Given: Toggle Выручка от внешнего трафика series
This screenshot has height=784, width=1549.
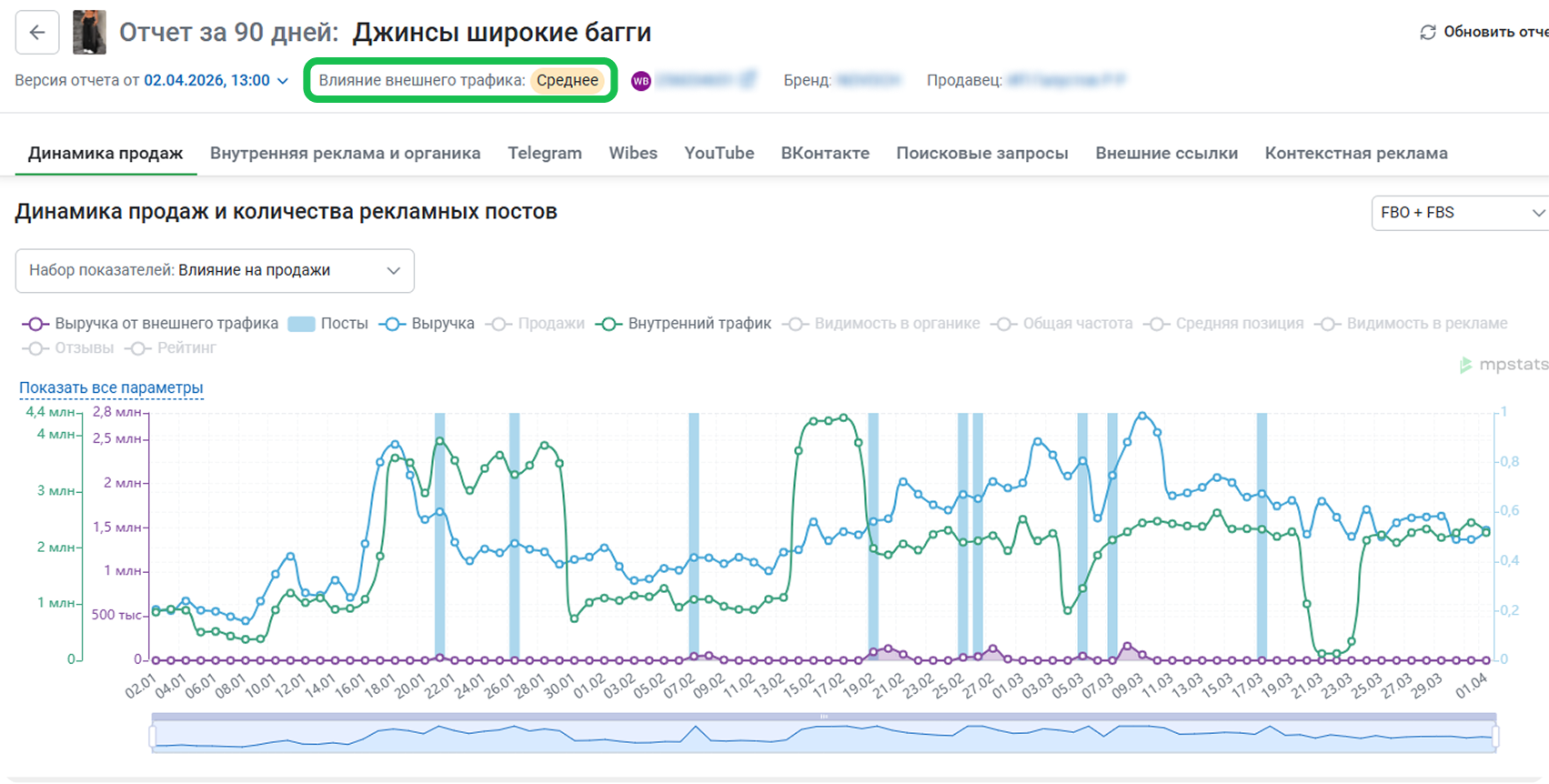Looking at the screenshot, I should point(151,324).
